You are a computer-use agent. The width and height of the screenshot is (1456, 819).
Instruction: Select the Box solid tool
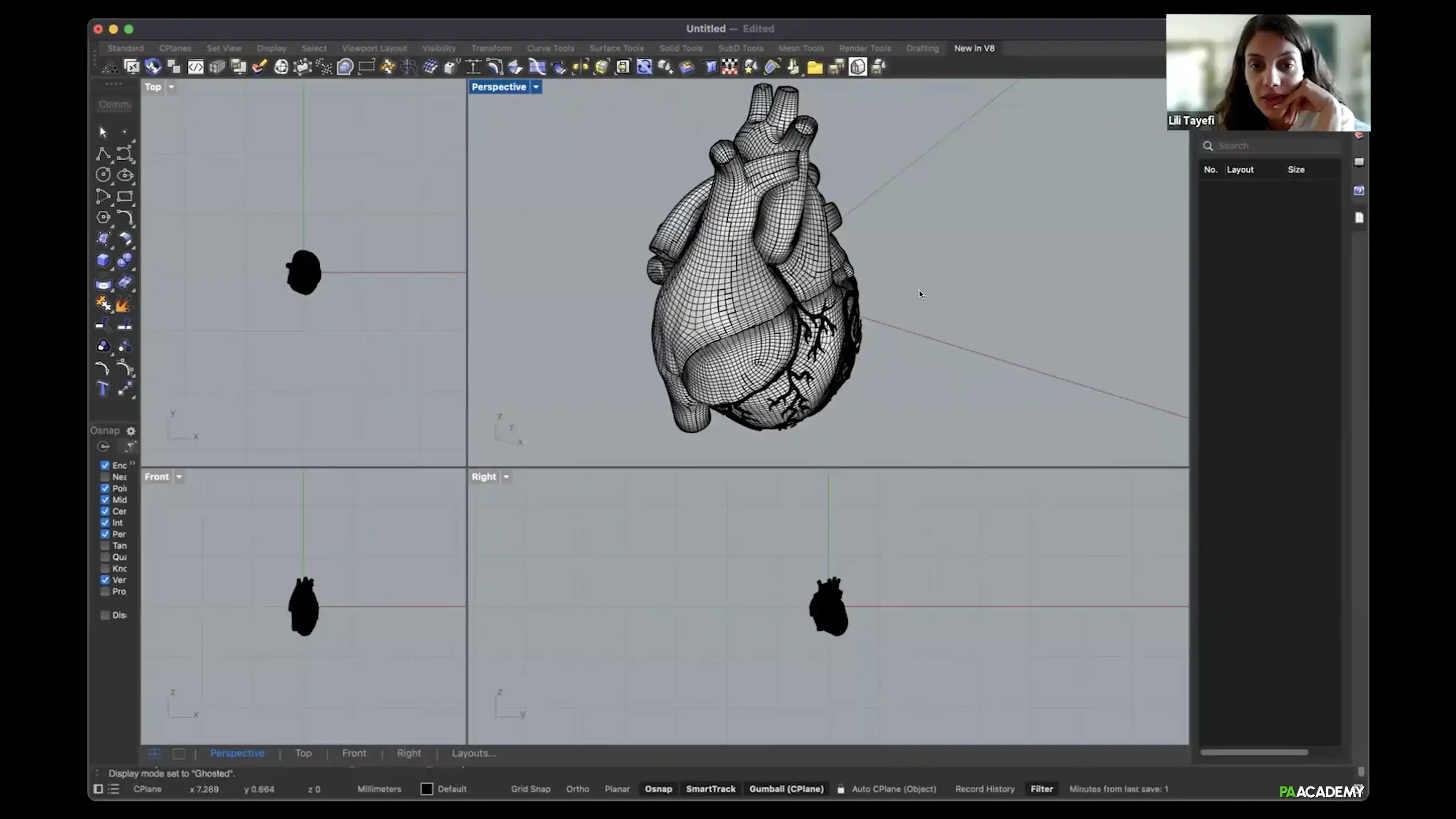coord(103,260)
